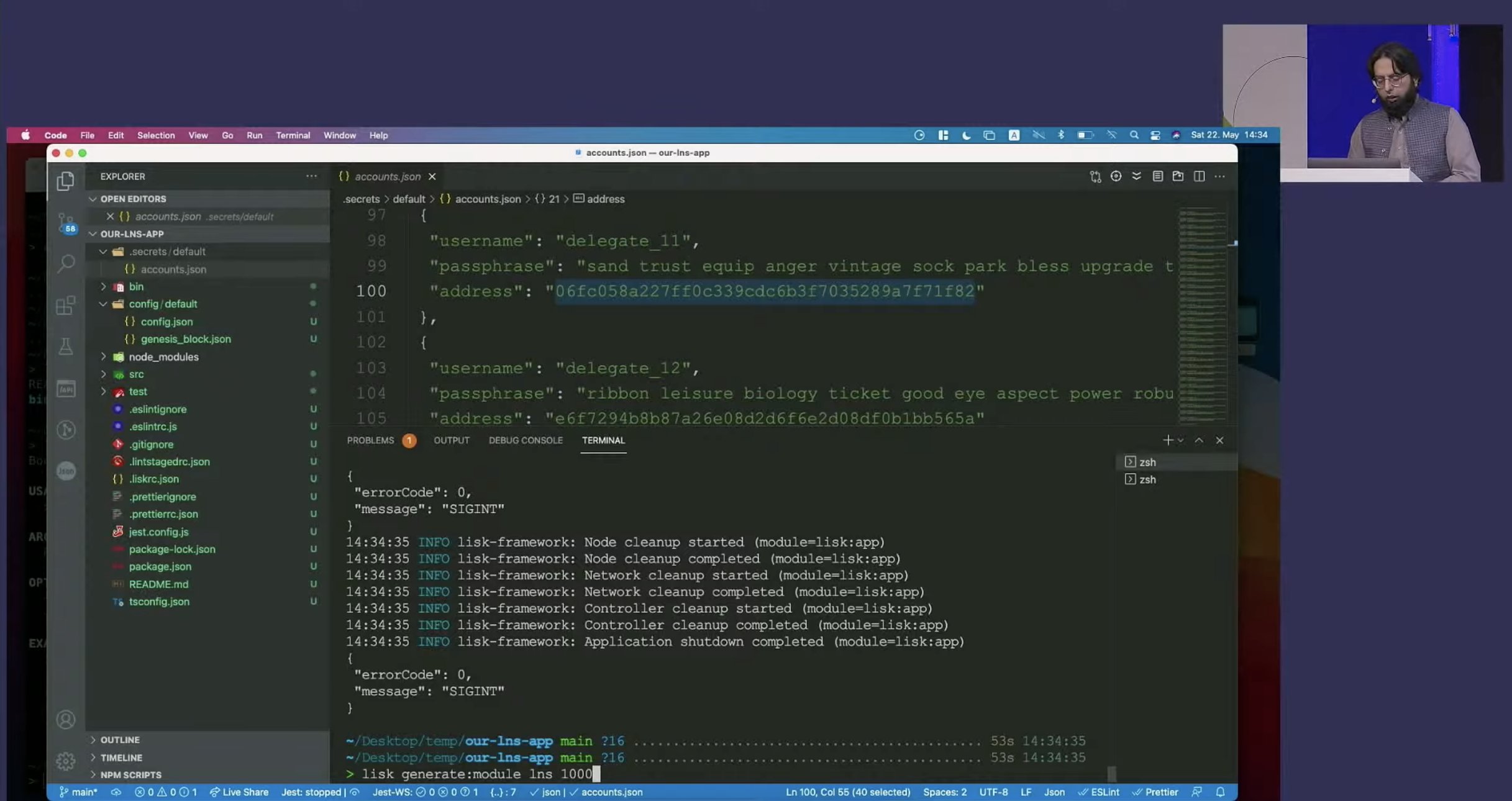Select the second zsh terminal instance

(x=1147, y=479)
